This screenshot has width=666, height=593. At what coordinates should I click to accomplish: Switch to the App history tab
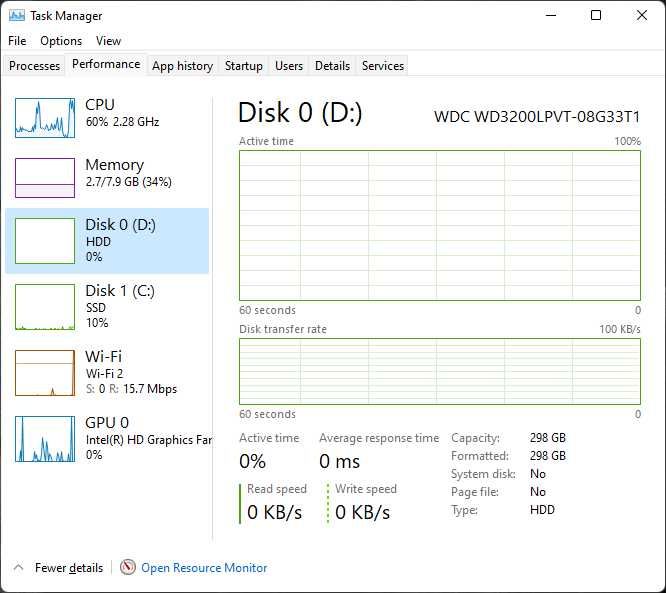[x=182, y=66]
